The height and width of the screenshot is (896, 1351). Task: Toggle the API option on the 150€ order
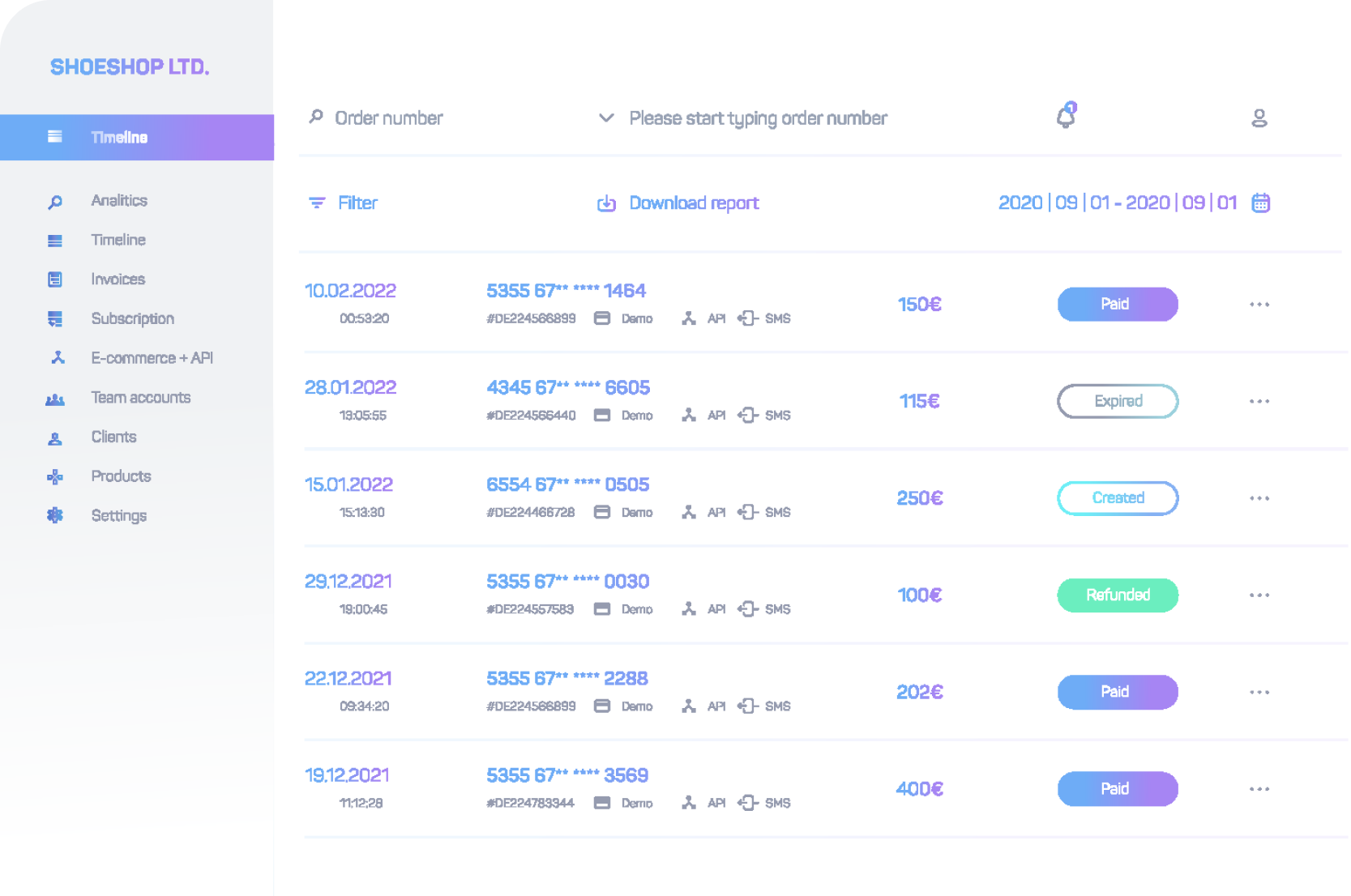(x=702, y=318)
